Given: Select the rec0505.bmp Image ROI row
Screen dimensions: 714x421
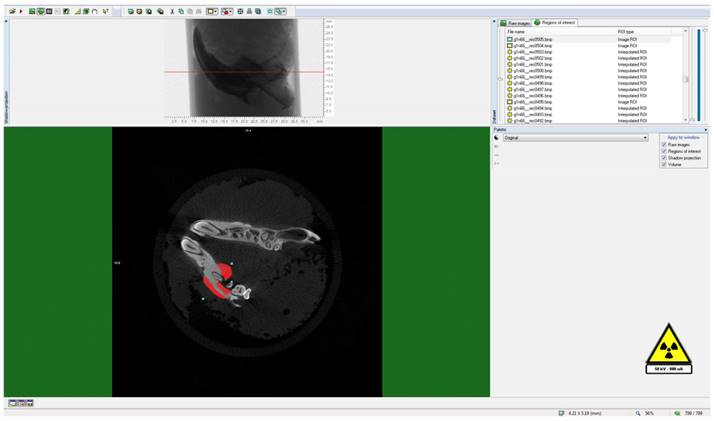Looking at the screenshot, I should [x=588, y=40].
